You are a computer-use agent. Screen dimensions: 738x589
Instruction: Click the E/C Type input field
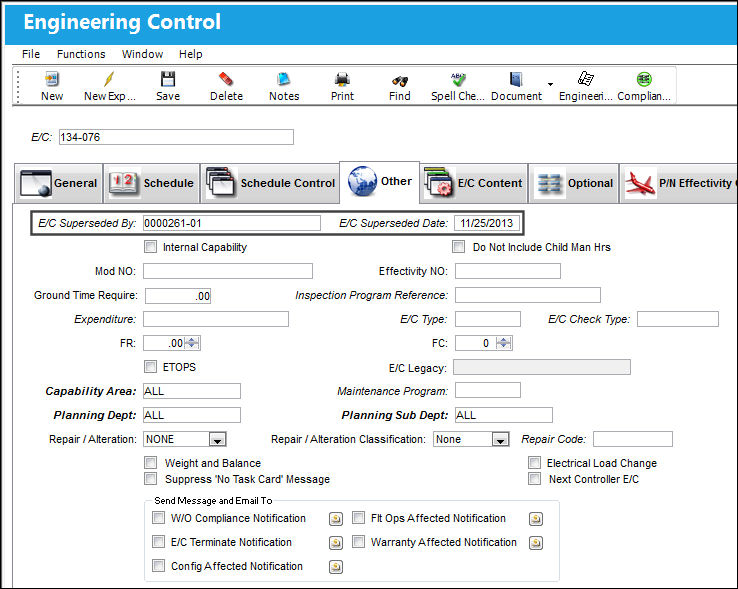tap(488, 319)
